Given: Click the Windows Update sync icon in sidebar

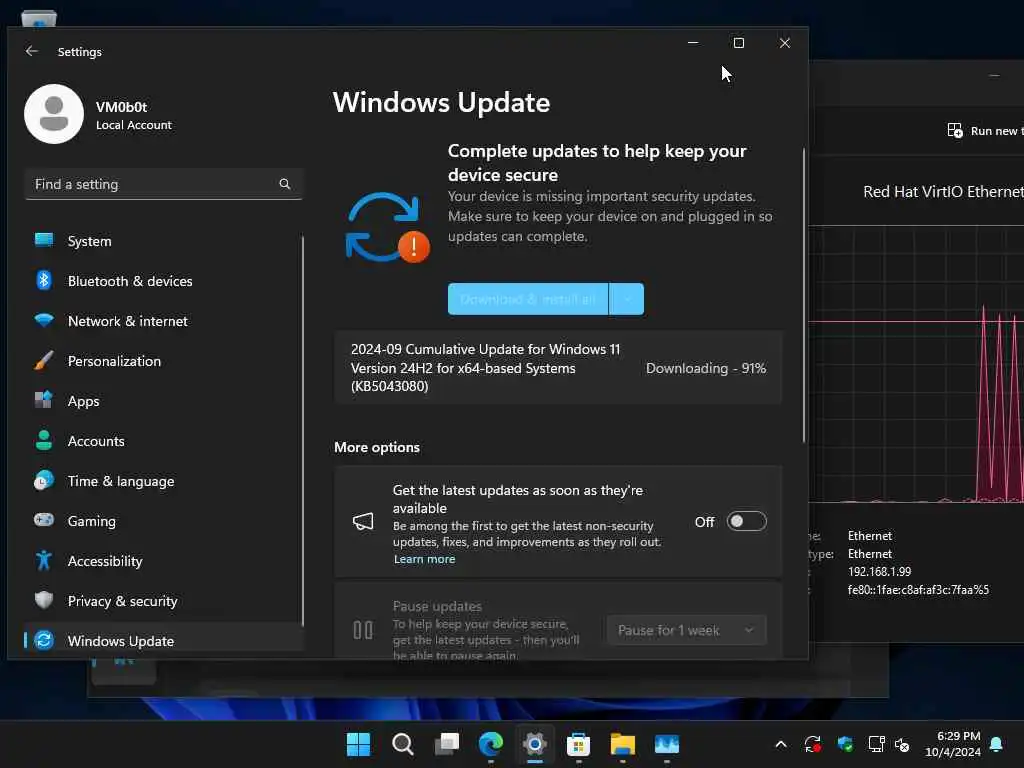Looking at the screenshot, I should 44,640.
